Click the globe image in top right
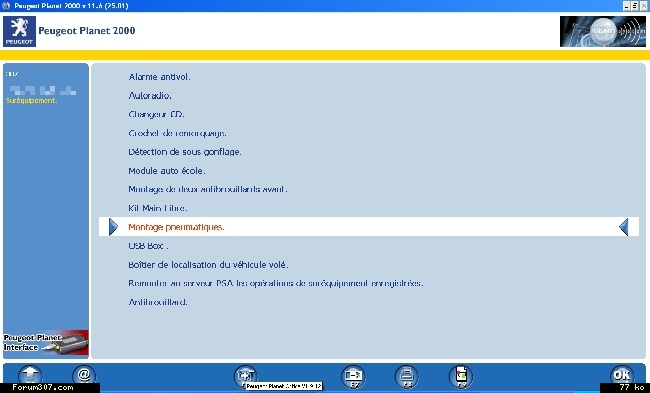 click(x=602, y=31)
